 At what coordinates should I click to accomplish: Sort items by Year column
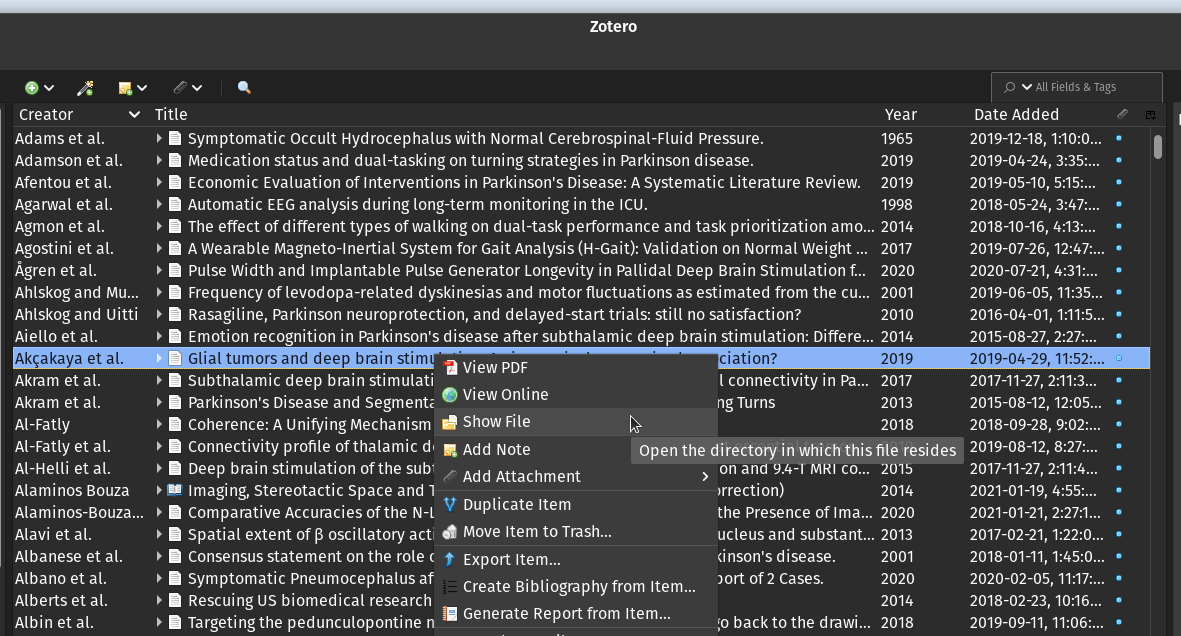[x=901, y=115]
